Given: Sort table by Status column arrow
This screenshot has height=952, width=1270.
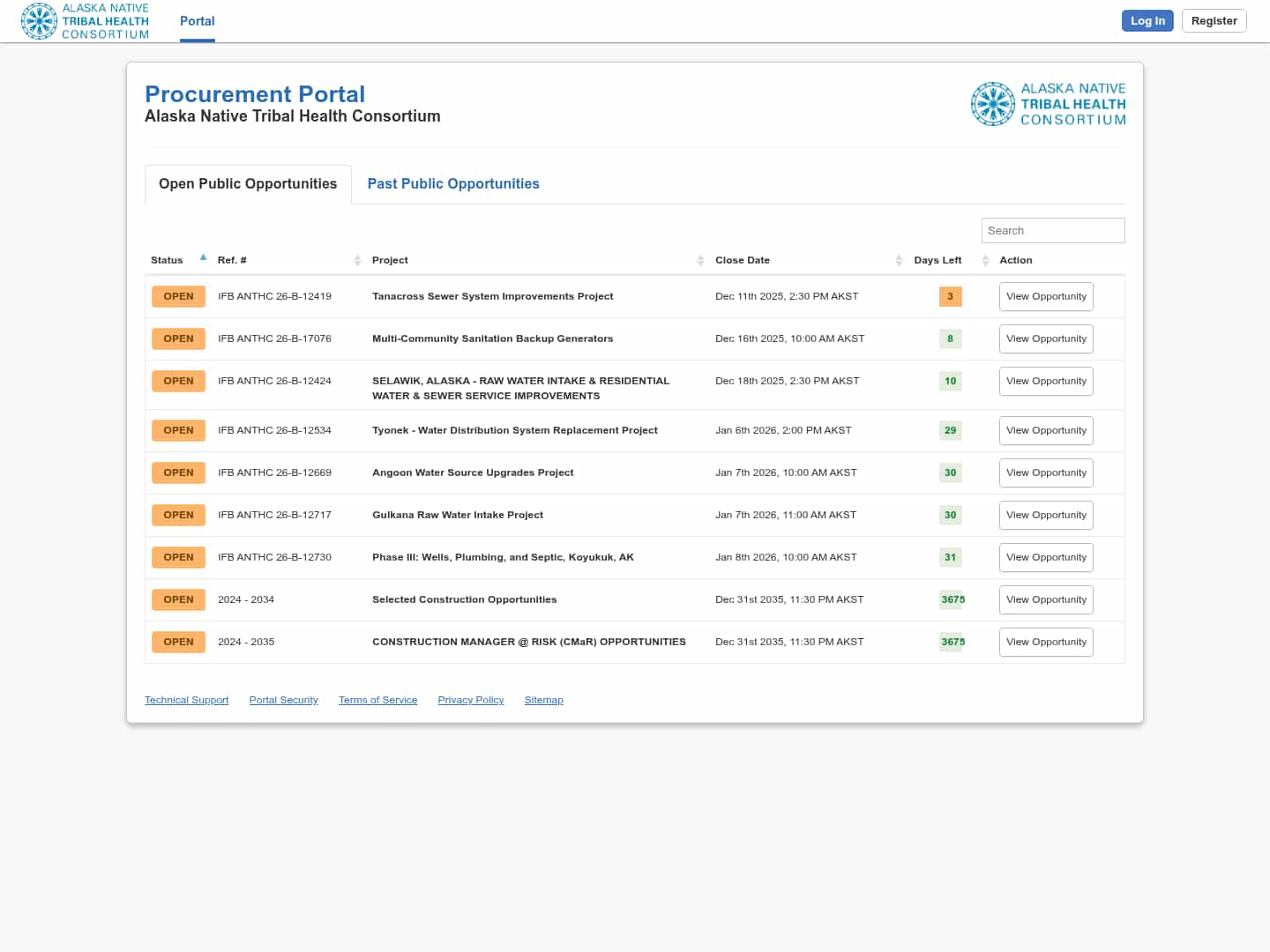Looking at the screenshot, I should (203, 258).
